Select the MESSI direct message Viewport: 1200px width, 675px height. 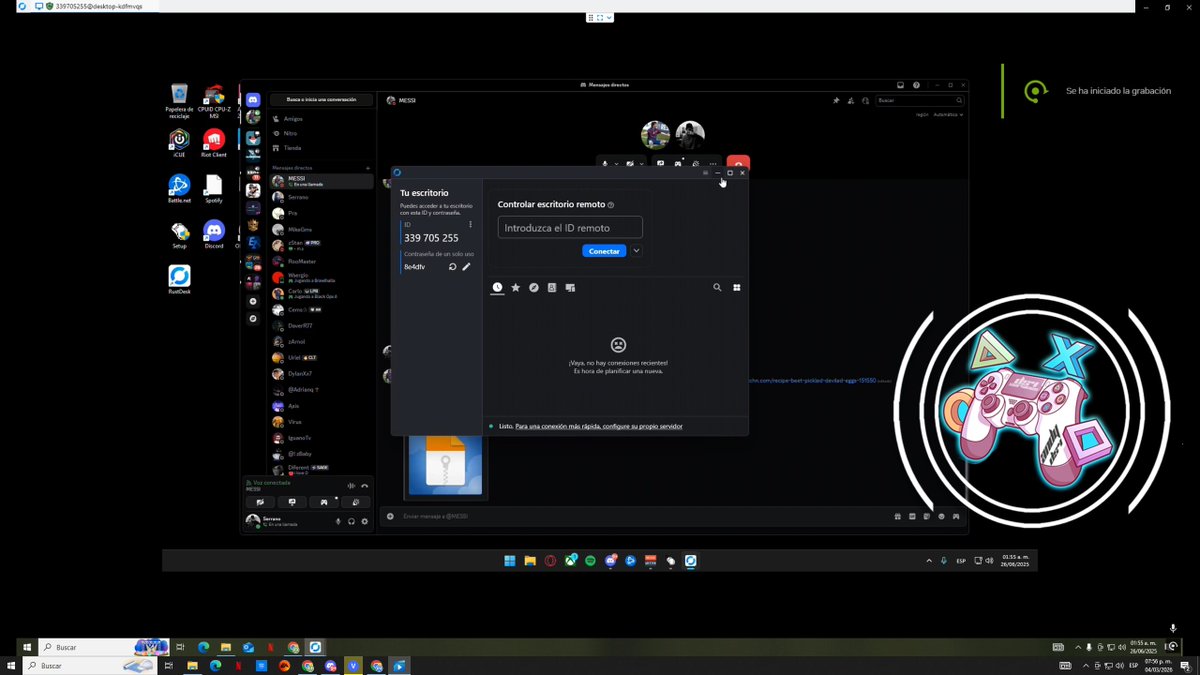tap(322, 181)
